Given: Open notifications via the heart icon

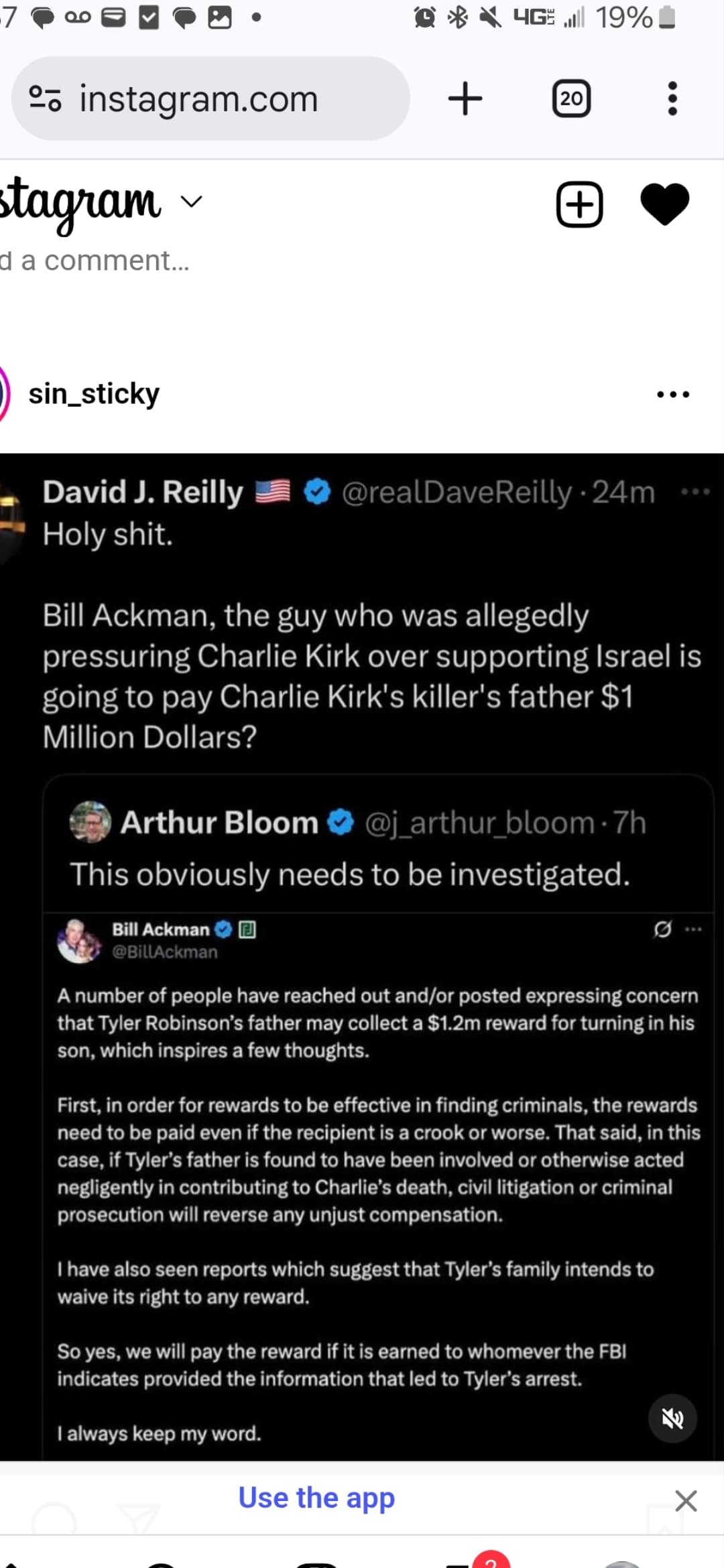Looking at the screenshot, I should [664, 204].
